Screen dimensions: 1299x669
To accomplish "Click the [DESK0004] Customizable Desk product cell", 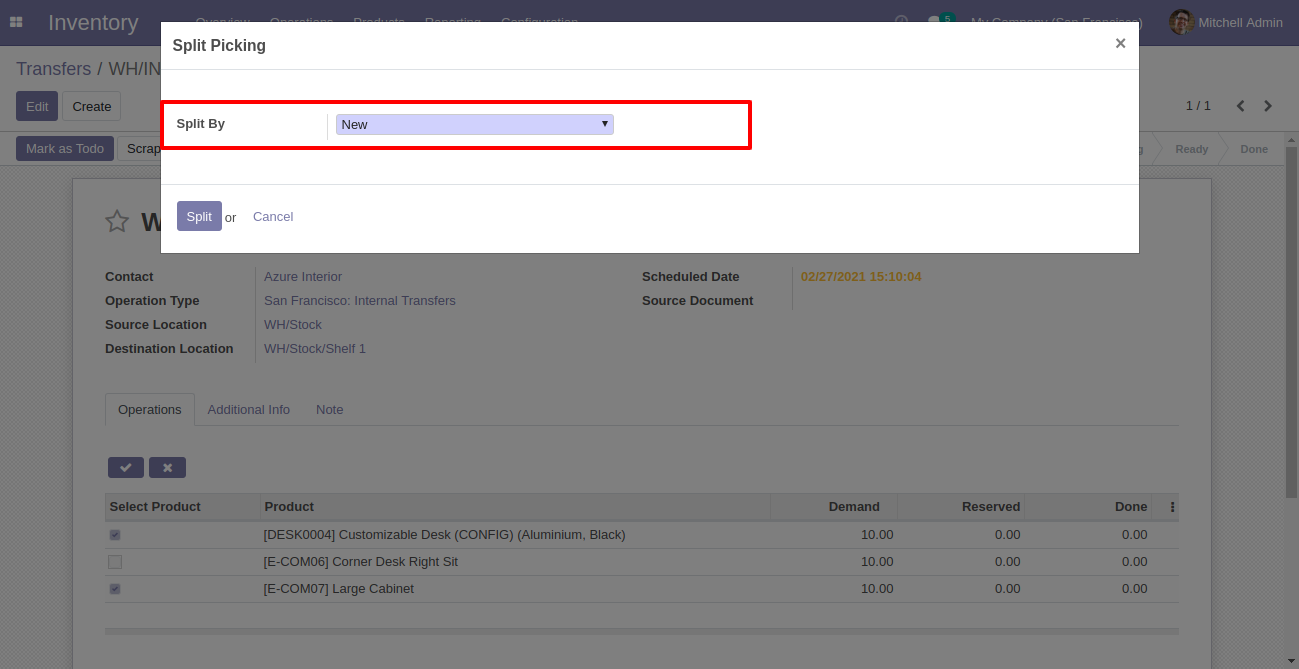I will coord(515,535).
